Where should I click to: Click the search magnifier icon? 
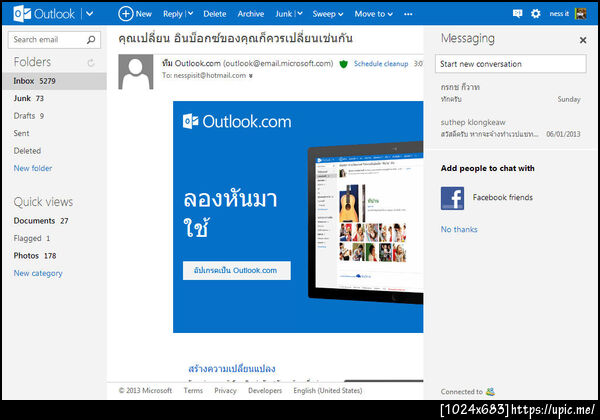[x=91, y=39]
